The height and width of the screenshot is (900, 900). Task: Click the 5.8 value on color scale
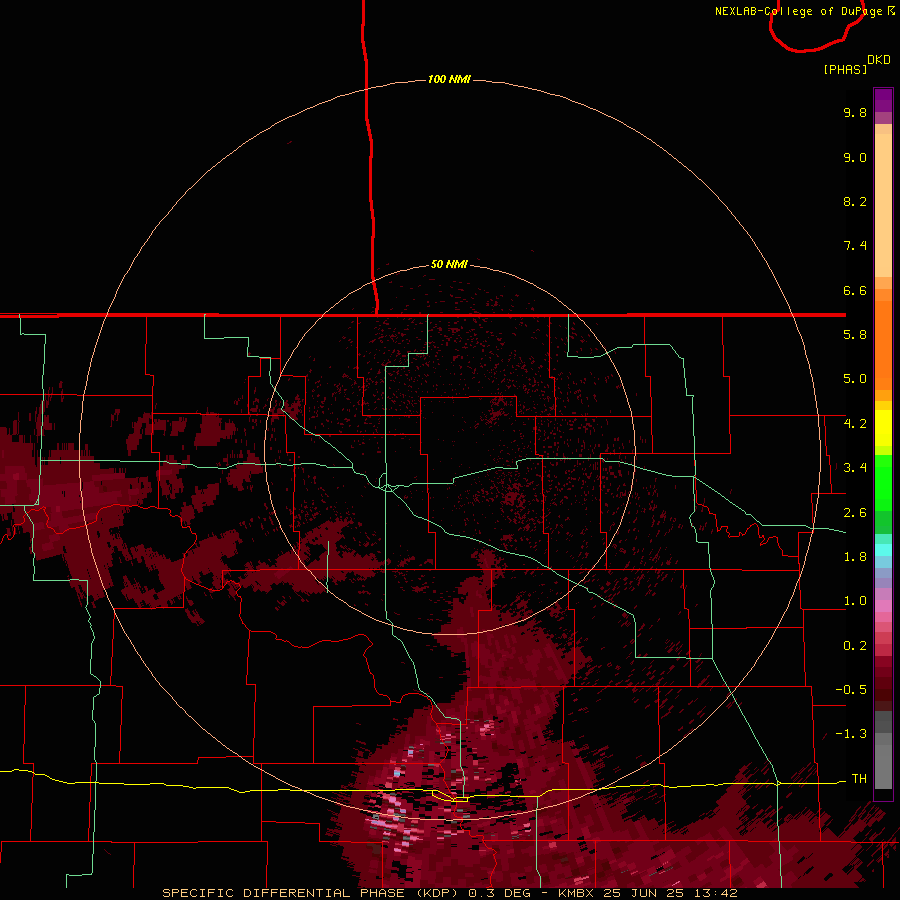(x=855, y=335)
